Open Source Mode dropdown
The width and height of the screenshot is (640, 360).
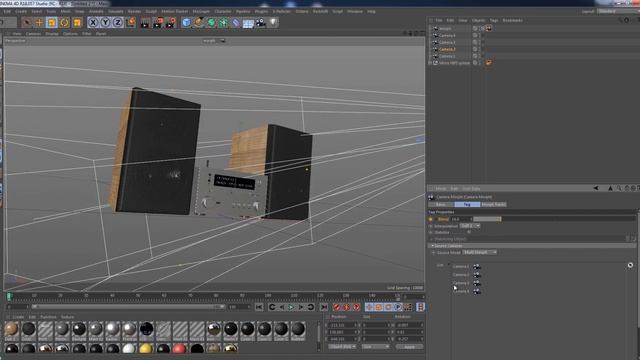pyautogui.click(x=480, y=252)
